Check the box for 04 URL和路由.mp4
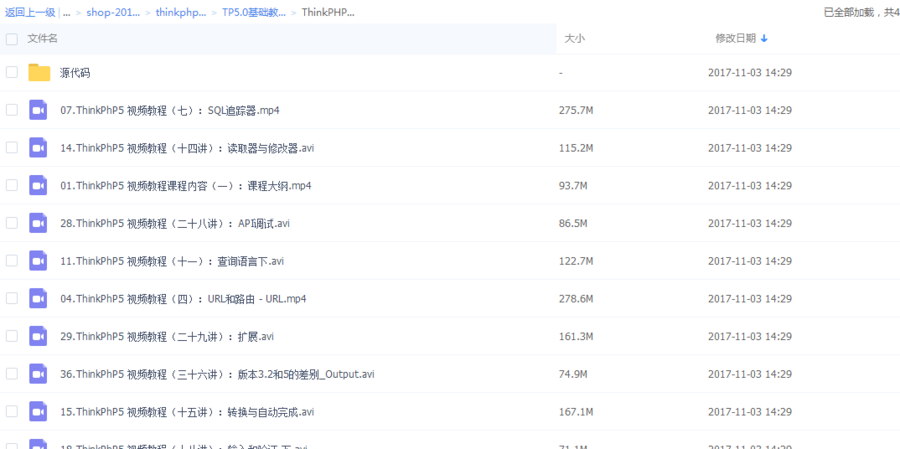This screenshot has width=900, height=449. (11, 299)
